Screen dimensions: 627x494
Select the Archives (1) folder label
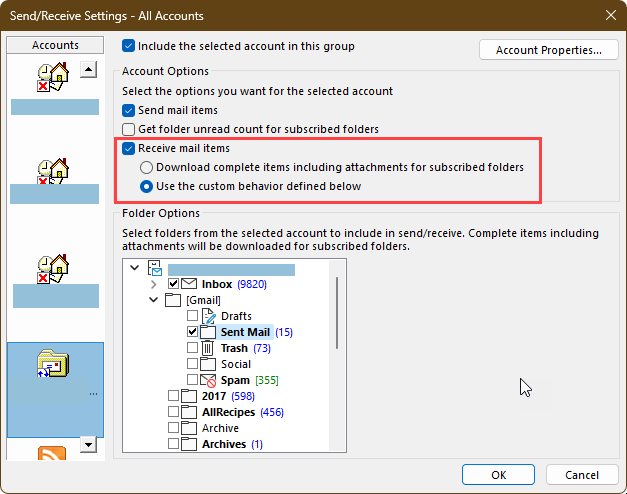click(x=232, y=444)
